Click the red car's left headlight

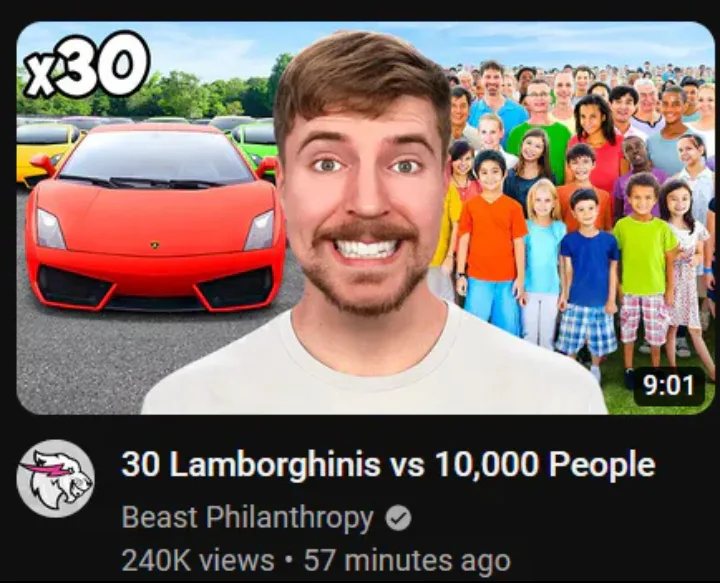pyautogui.click(x=51, y=229)
